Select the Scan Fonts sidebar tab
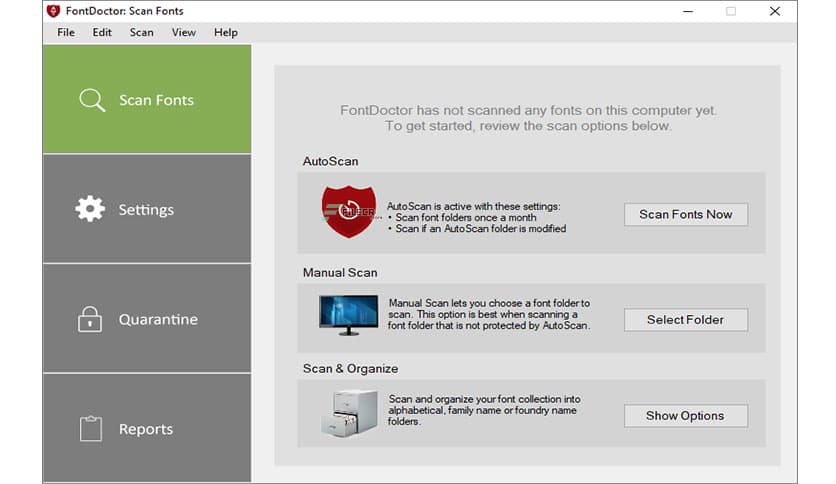 [147, 99]
